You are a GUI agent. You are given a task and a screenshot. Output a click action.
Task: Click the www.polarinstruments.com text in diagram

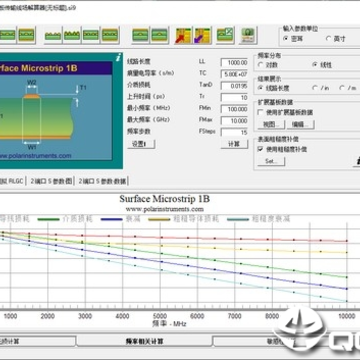pos(35,156)
